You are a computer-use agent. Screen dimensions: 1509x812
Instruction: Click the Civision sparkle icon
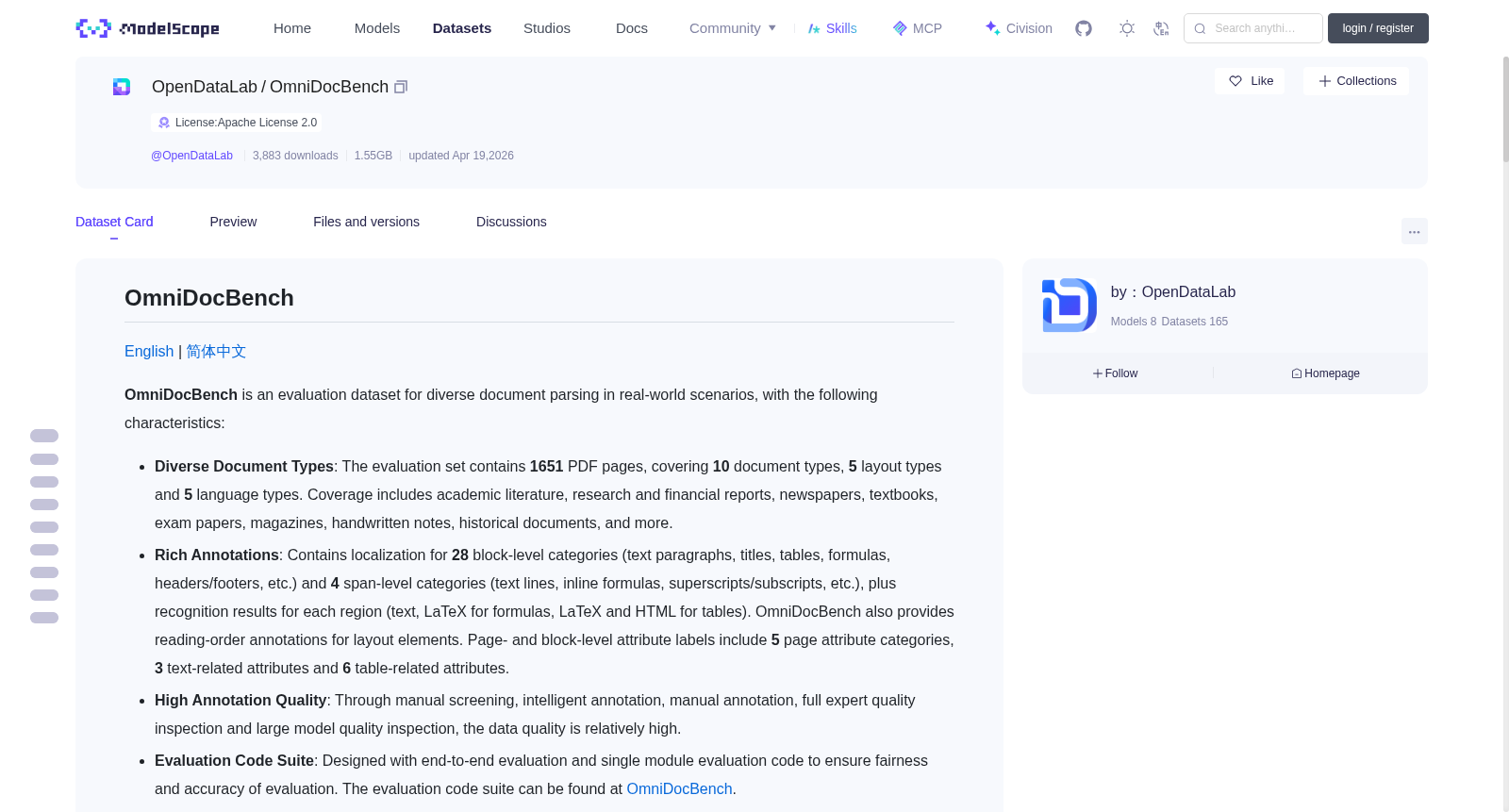pos(992,28)
